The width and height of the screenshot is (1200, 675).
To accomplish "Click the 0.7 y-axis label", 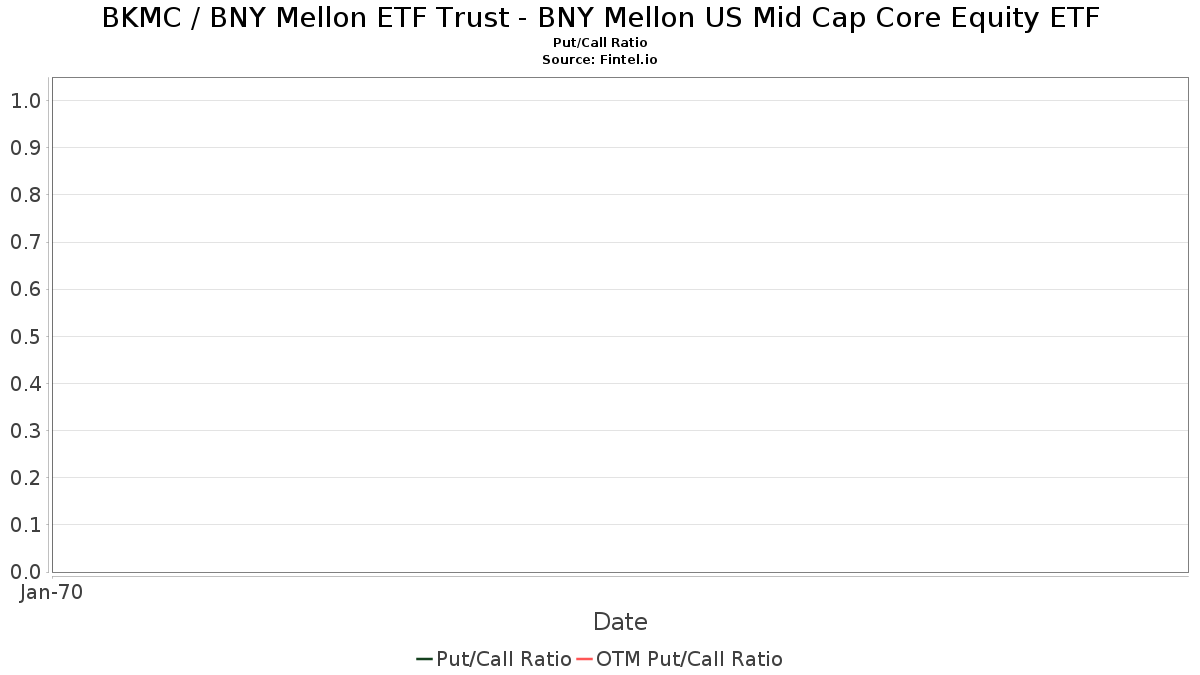I will 25,242.
